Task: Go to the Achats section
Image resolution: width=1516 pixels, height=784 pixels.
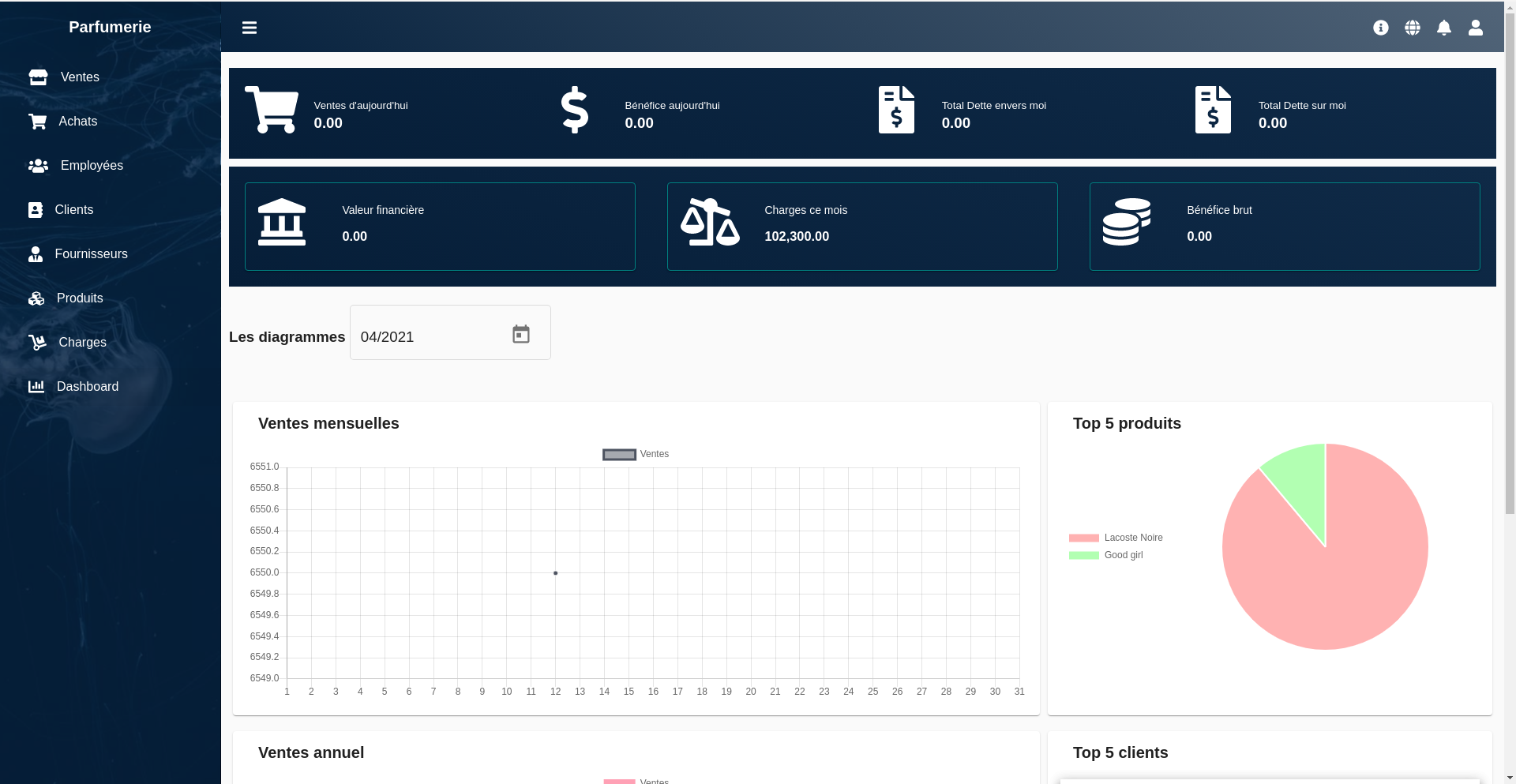Action: [78, 121]
